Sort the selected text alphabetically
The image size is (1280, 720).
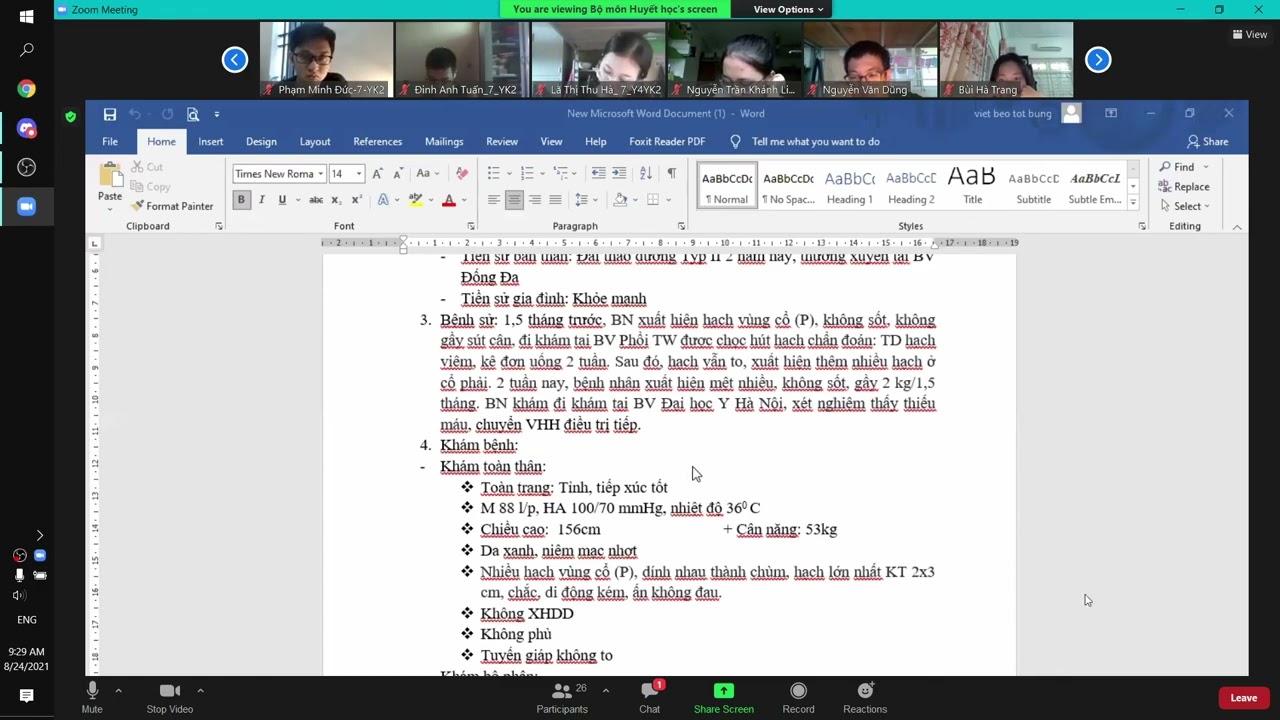click(646, 173)
